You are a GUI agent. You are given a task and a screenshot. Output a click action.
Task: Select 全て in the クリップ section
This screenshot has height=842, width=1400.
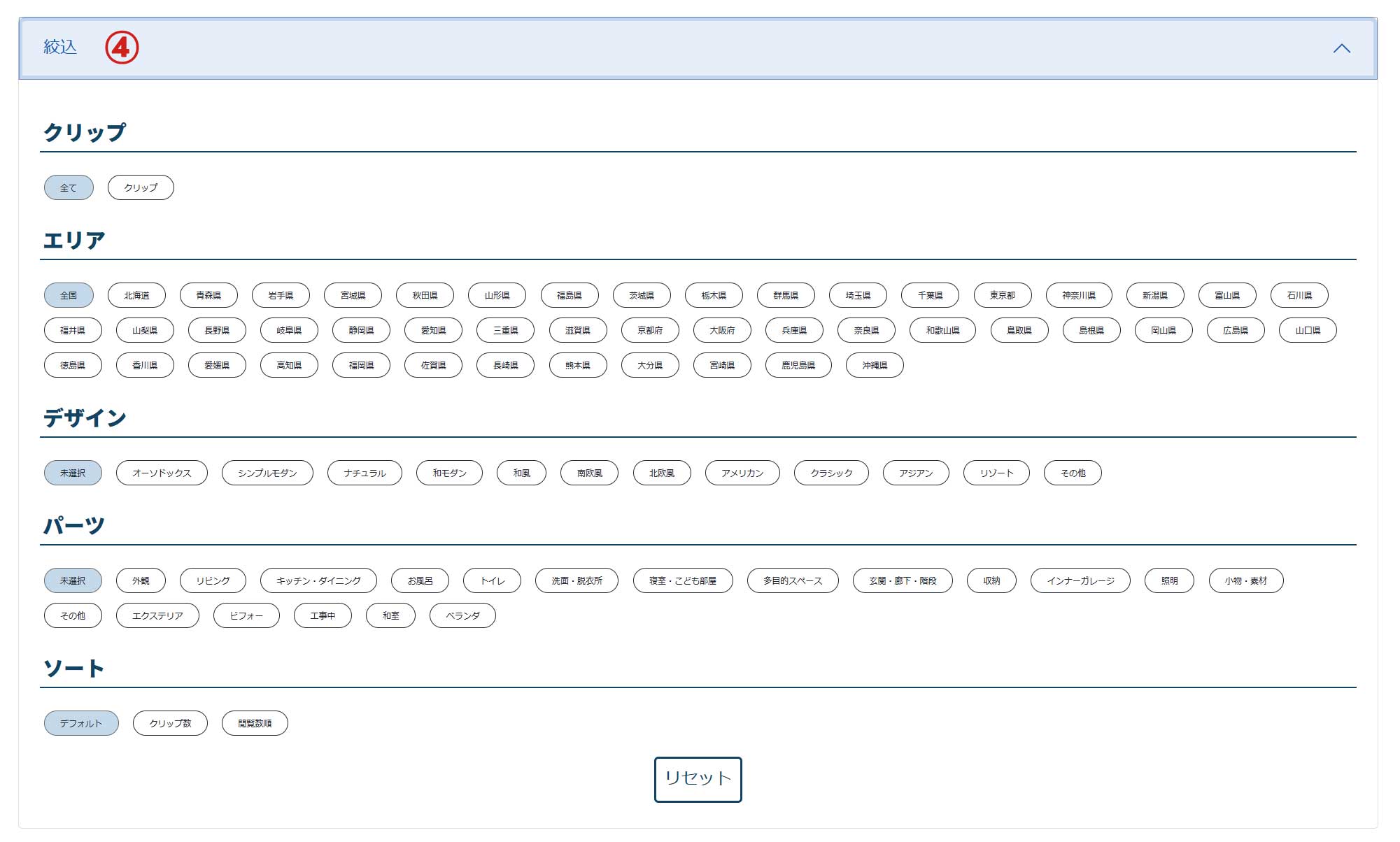(69, 187)
